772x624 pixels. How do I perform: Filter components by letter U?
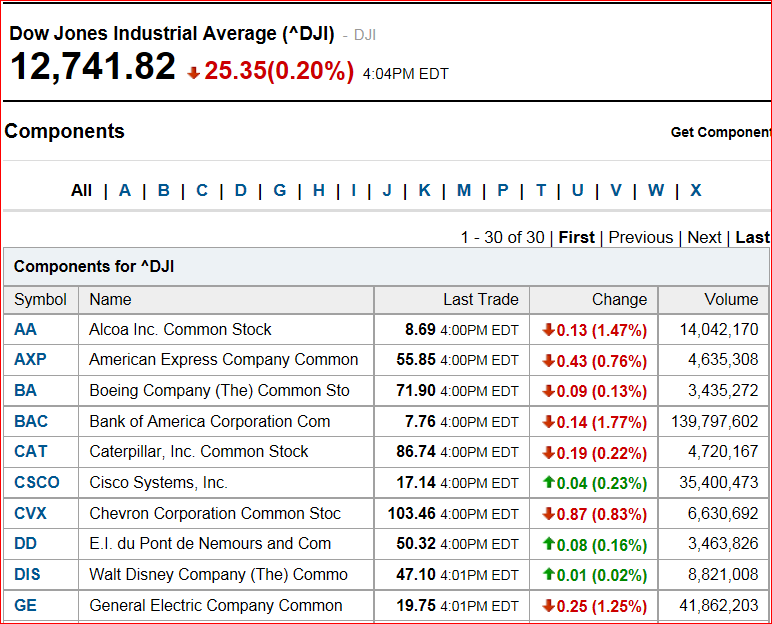[x=578, y=190]
